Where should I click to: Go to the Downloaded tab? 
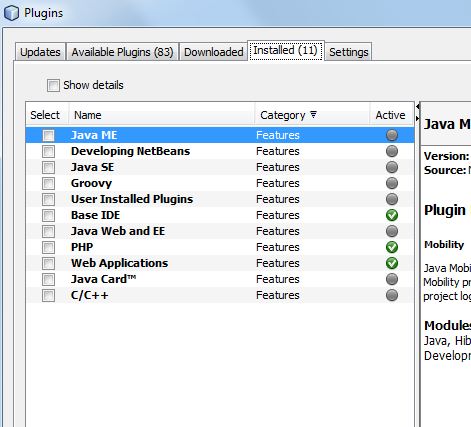(x=213, y=52)
